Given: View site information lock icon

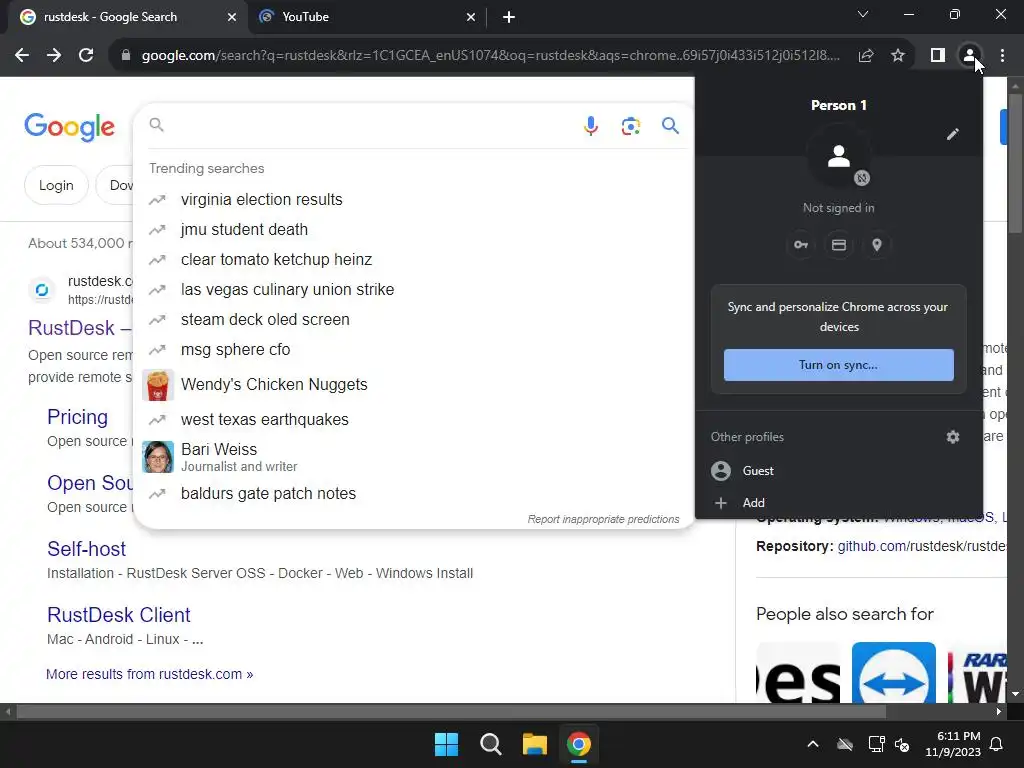Looking at the screenshot, I should point(126,56).
